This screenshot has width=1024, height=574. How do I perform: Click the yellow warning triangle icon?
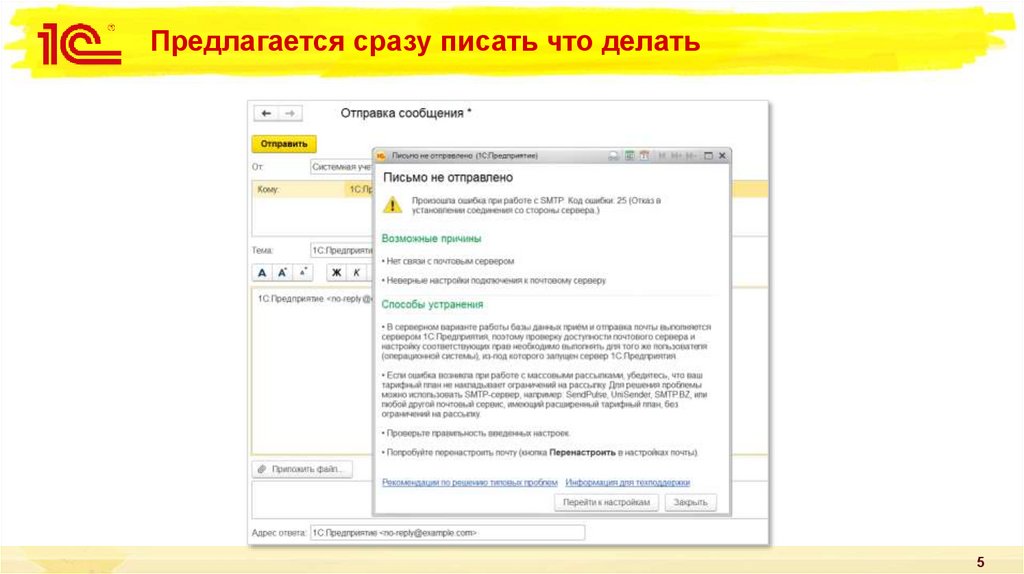[392, 205]
